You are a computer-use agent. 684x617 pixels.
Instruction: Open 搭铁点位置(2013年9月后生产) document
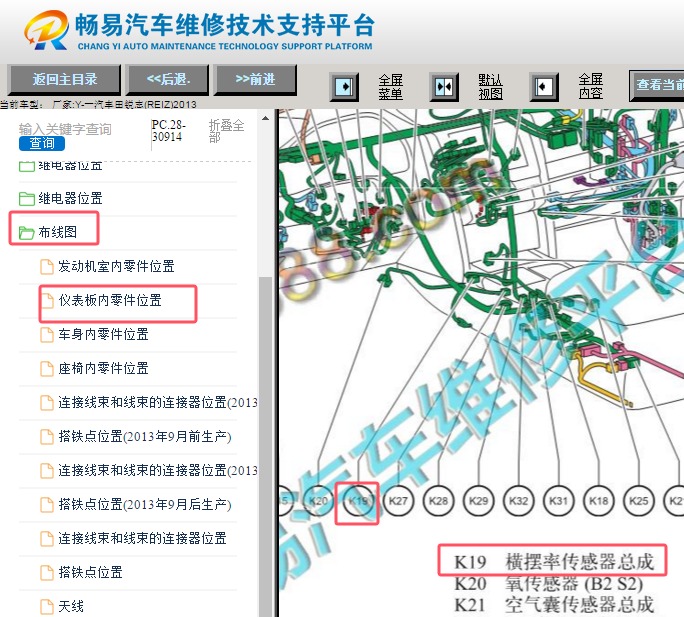coord(145,504)
